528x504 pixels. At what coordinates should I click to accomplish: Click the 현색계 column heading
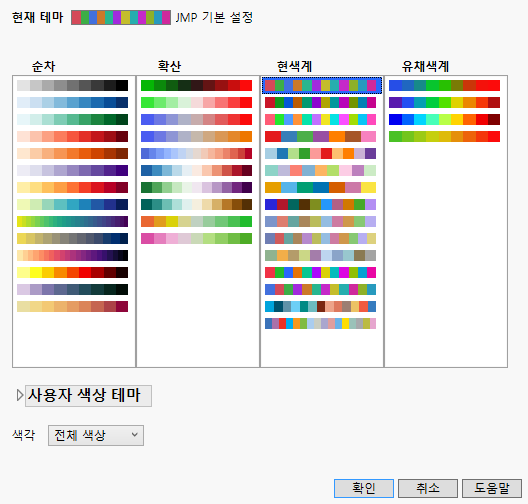[294, 66]
